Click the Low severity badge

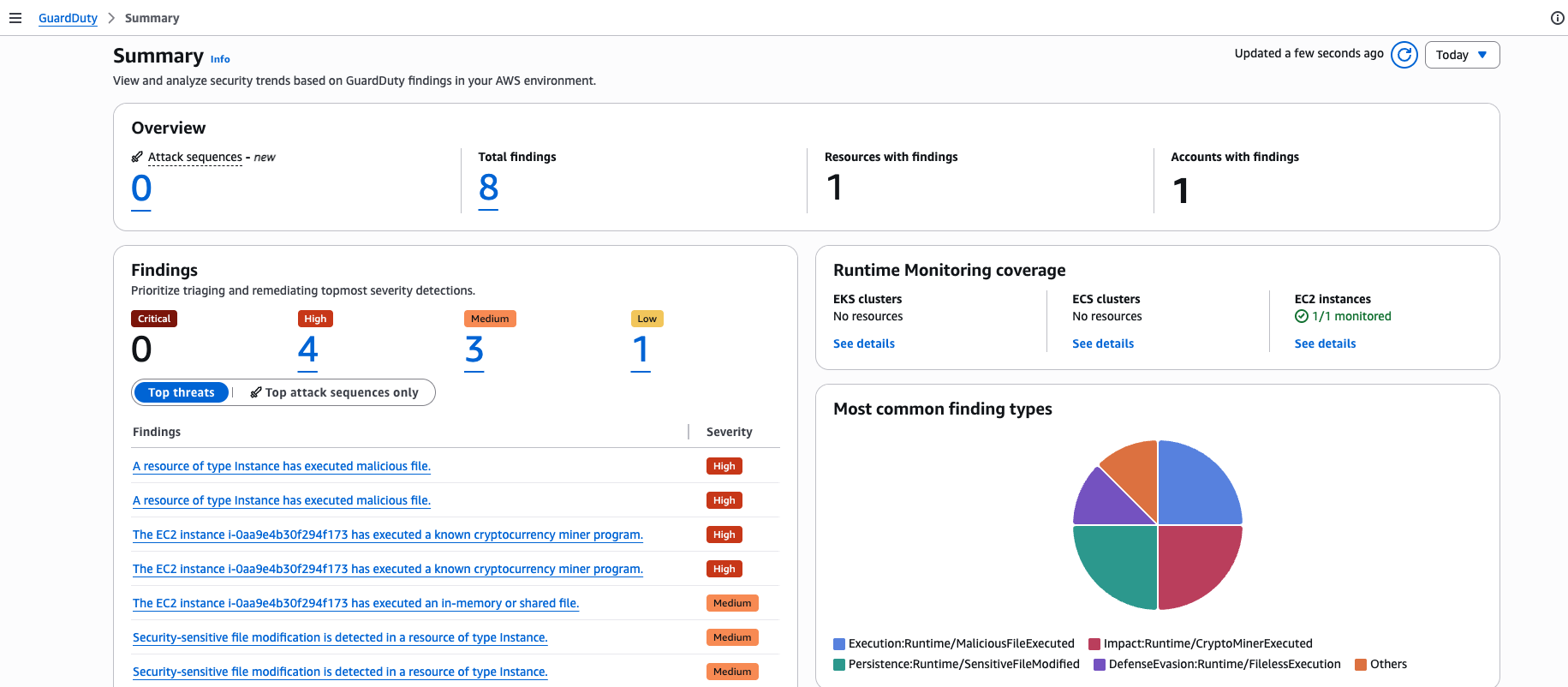click(647, 319)
